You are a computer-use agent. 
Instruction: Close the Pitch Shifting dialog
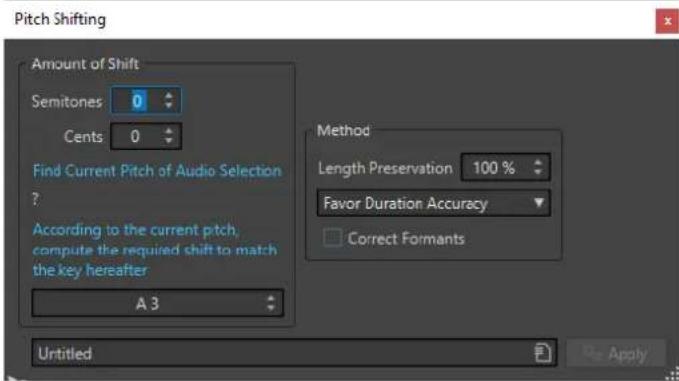pyautogui.click(x=667, y=21)
